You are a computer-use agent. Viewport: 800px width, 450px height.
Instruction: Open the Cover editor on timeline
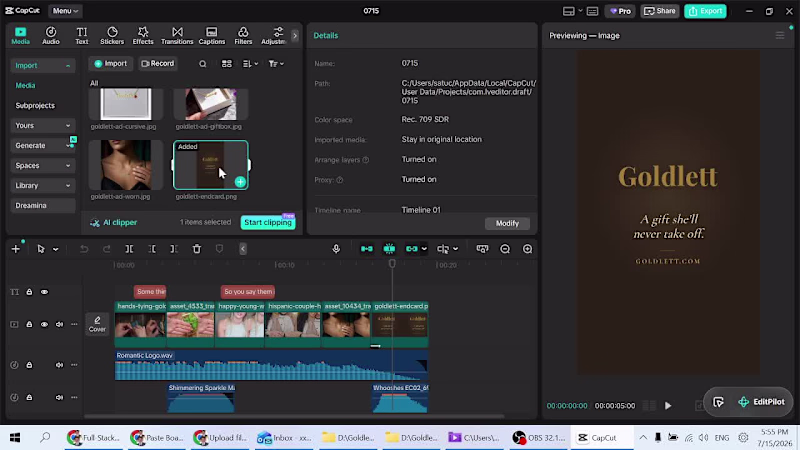(x=97, y=324)
